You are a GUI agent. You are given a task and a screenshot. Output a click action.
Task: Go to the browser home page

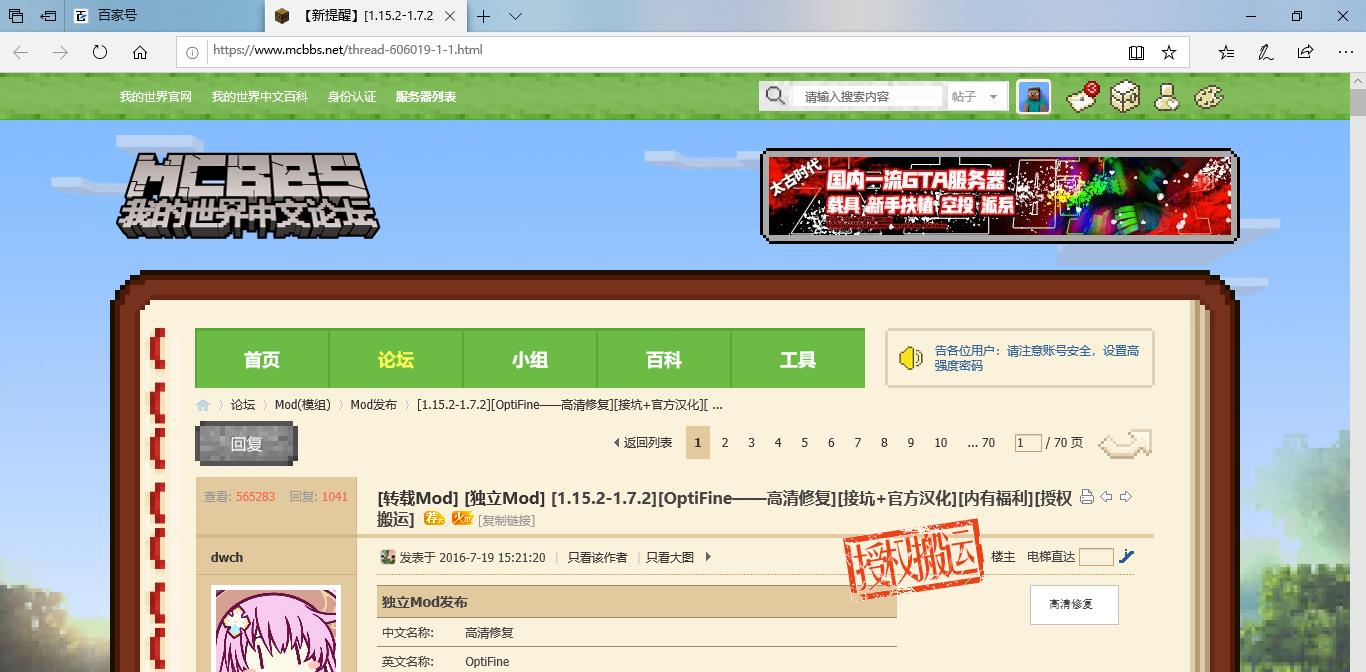click(x=140, y=52)
